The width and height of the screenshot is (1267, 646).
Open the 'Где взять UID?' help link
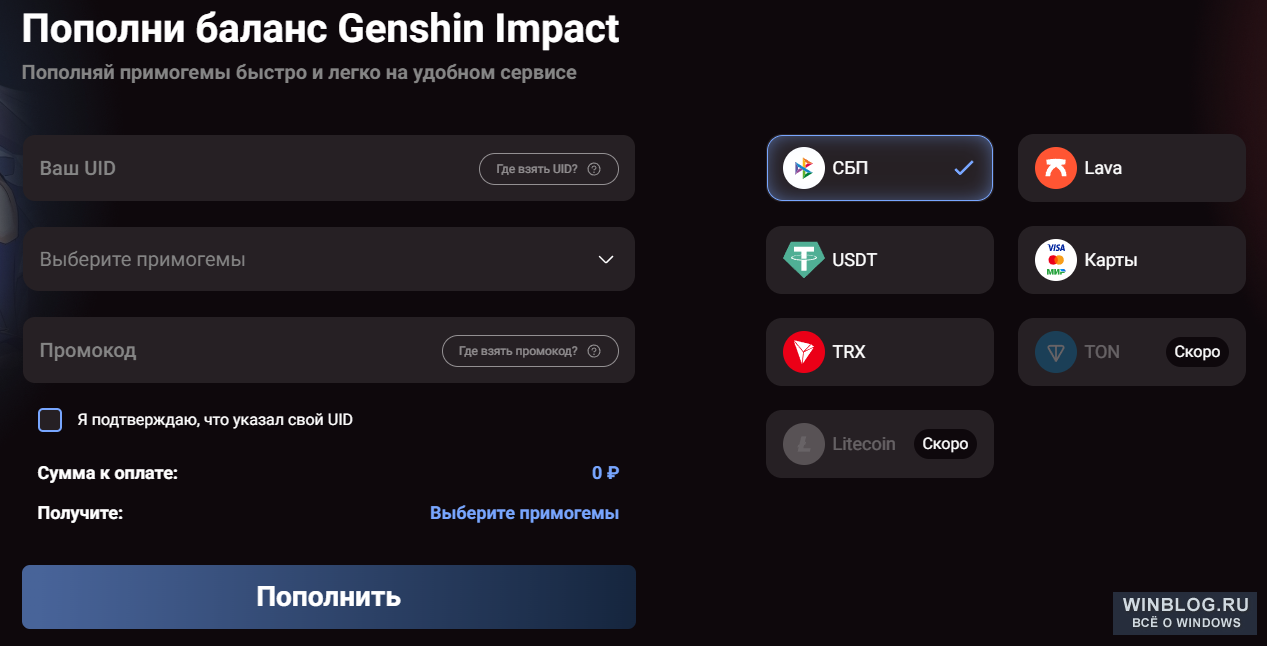(549, 169)
